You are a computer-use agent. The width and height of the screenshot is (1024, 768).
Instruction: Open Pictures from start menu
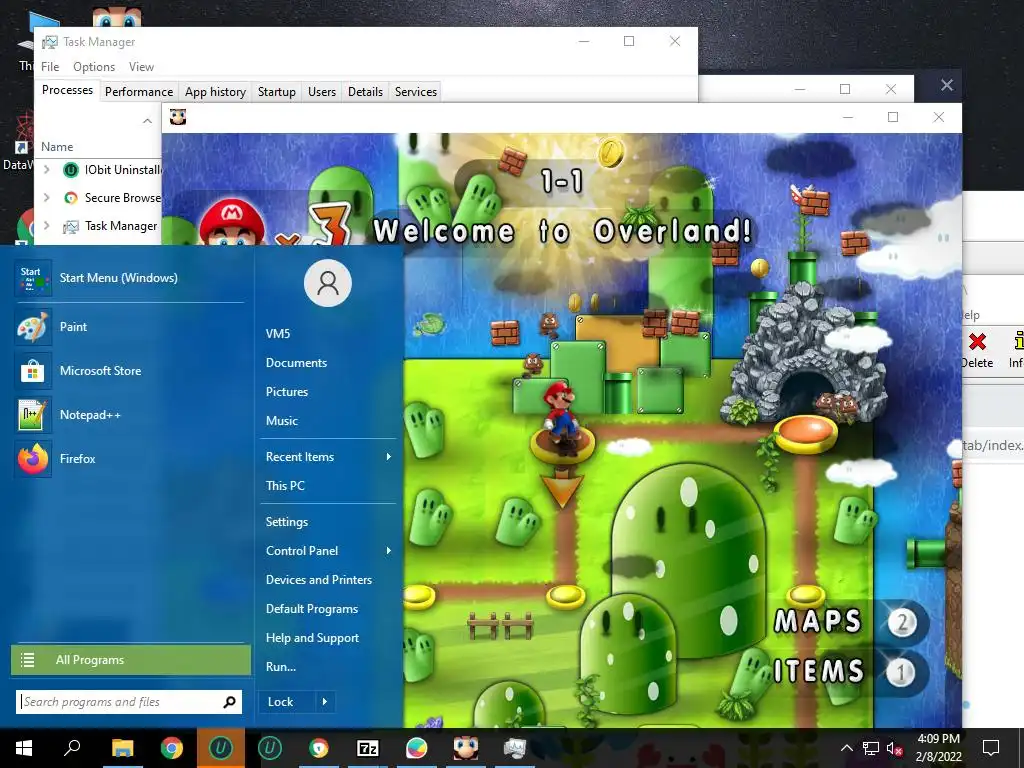pyautogui.click(x=287, y=391)
